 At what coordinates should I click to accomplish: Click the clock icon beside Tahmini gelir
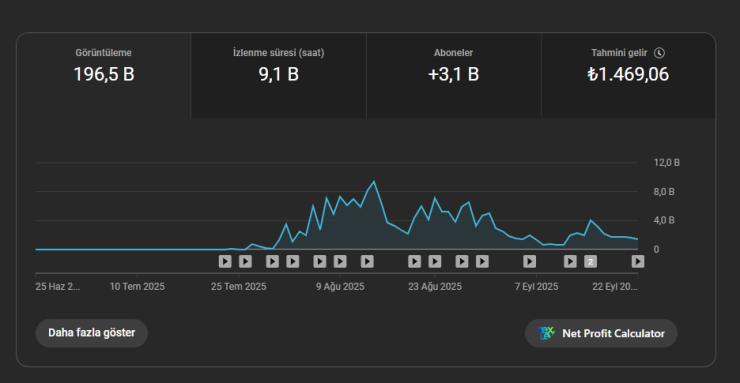(x=659, y=53)
